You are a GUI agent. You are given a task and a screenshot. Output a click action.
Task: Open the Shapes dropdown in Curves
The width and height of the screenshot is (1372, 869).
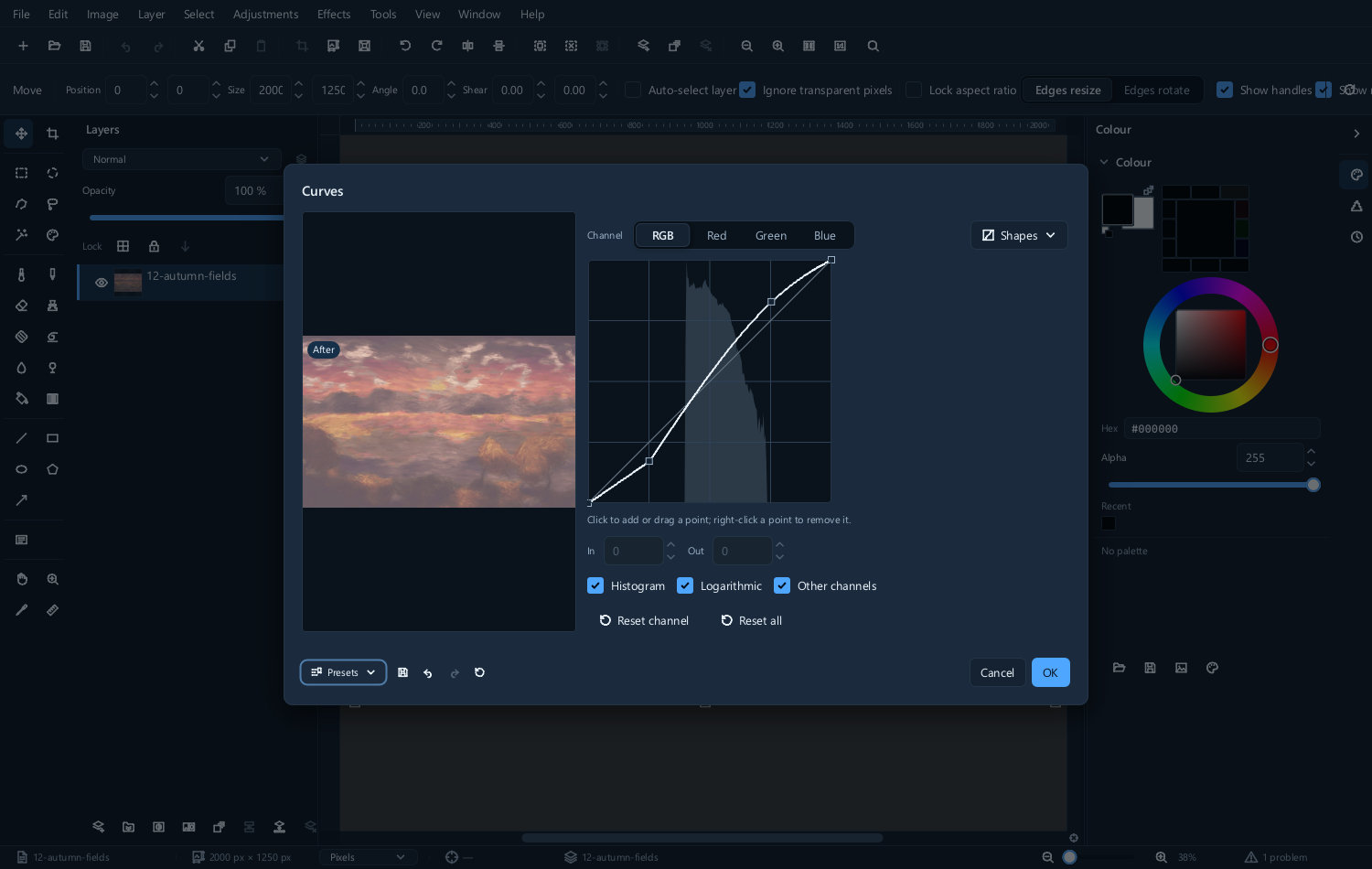pyautogui.click(x=1019, y=235)
